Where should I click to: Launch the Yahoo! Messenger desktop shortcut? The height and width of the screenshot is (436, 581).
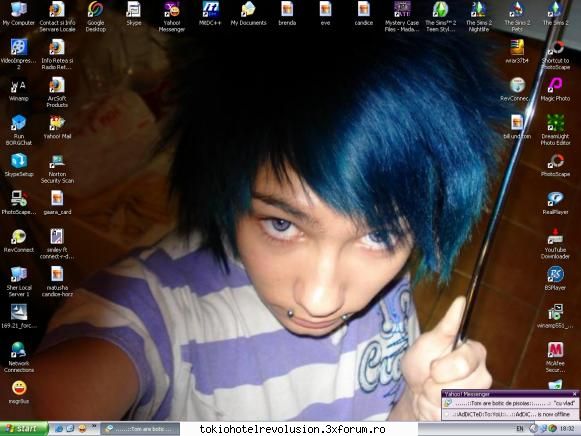[172, 17]
